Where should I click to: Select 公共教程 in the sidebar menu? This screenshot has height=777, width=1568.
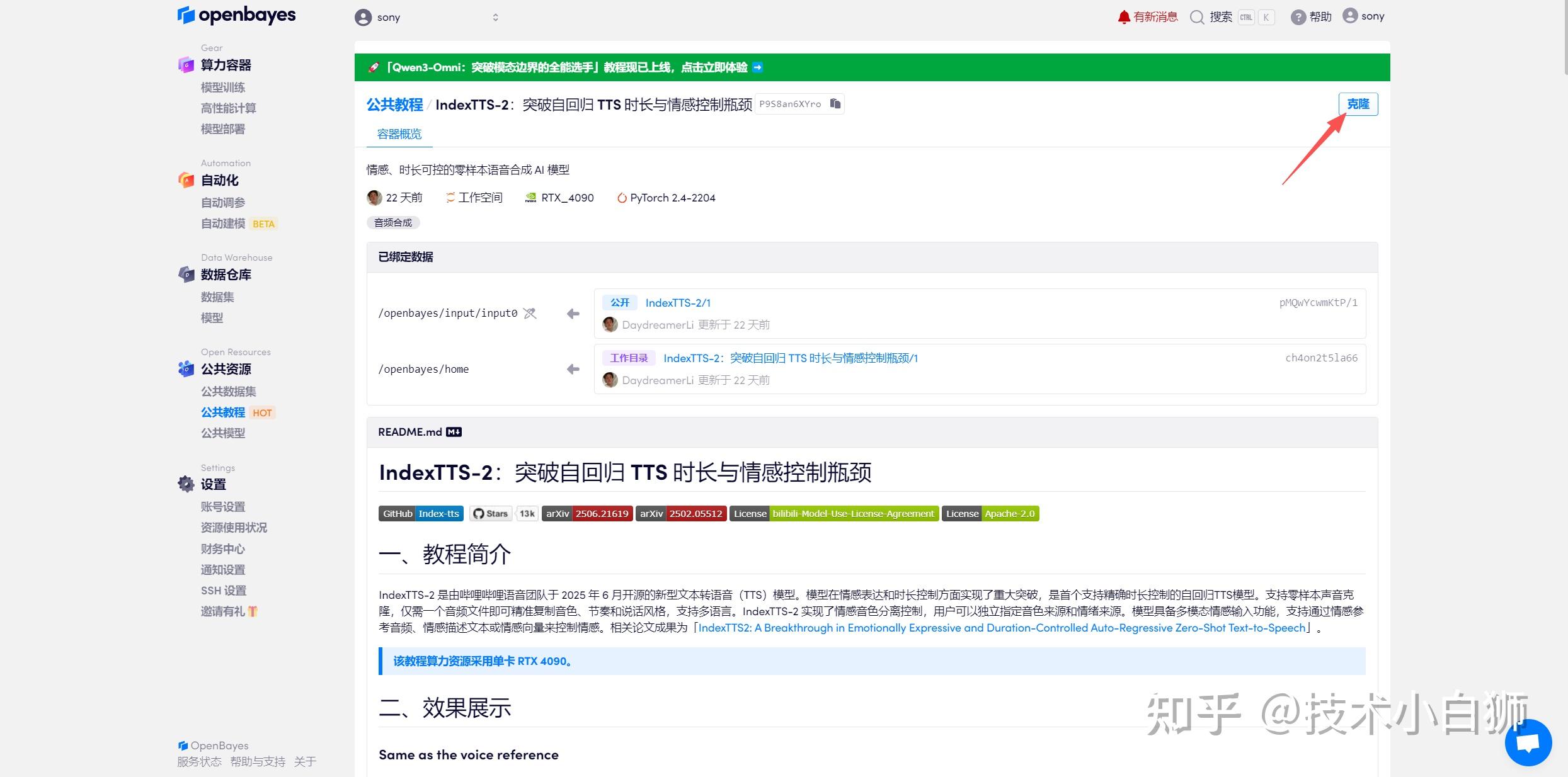224,412
